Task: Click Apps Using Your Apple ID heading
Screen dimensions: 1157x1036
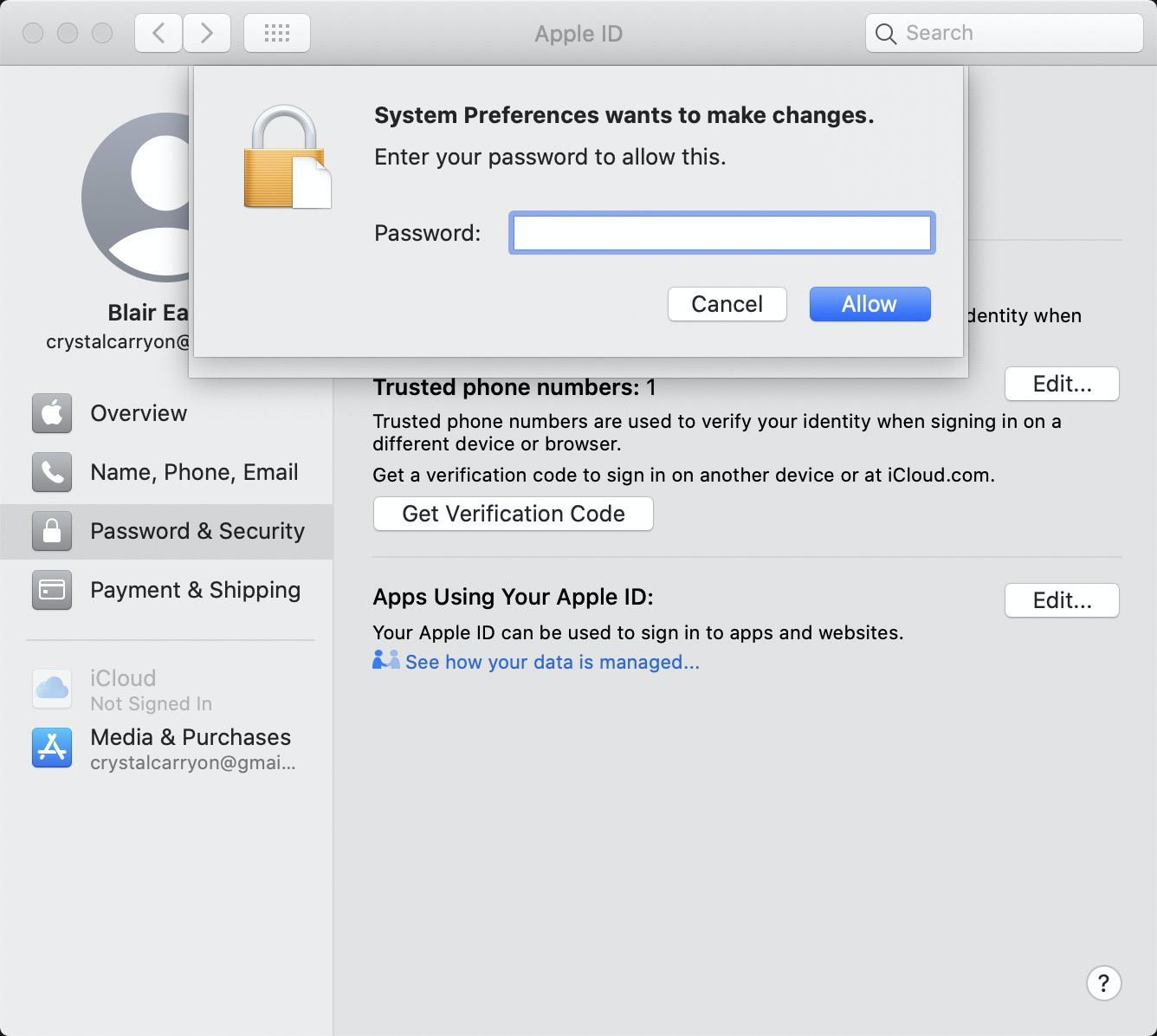Action: pos(513,597)
